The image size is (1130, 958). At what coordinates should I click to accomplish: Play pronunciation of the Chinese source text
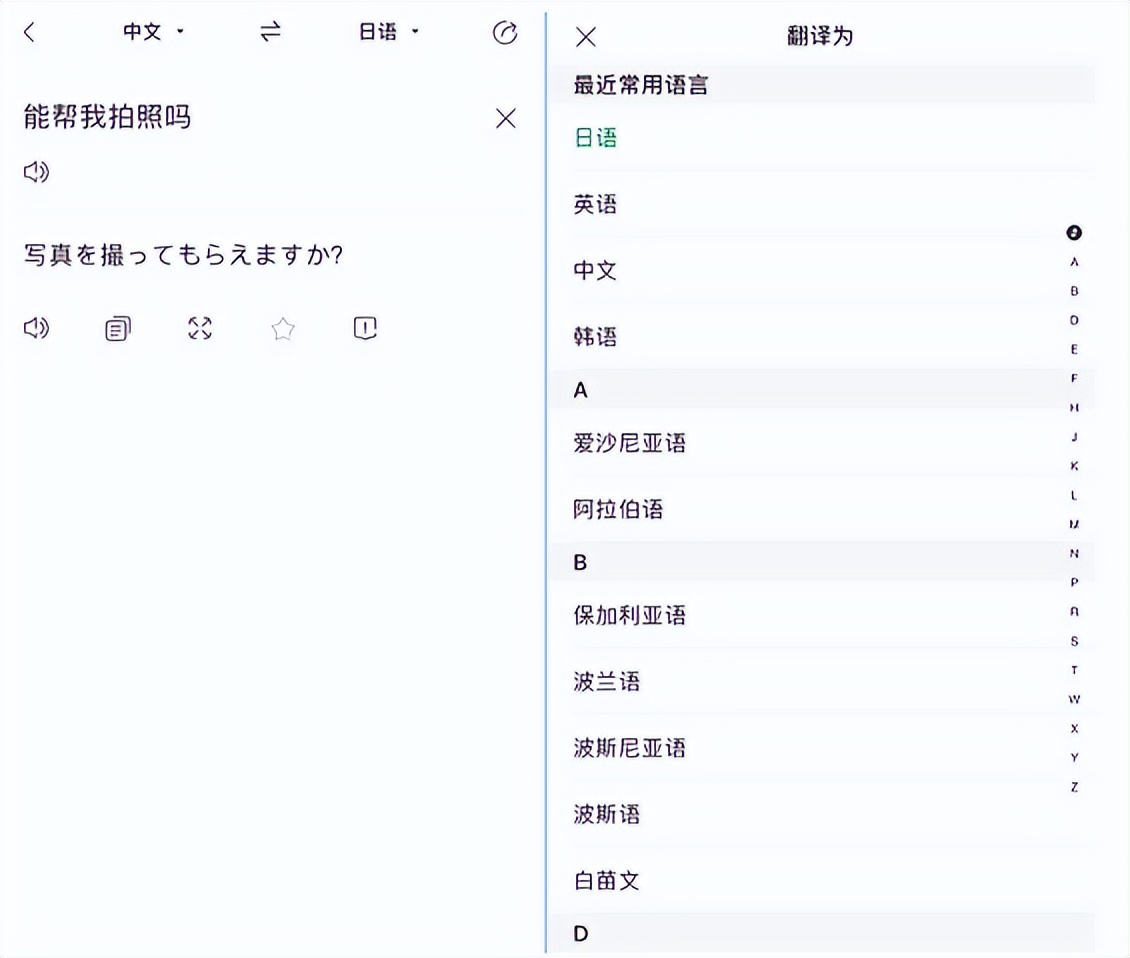click(x=35, y=172)
